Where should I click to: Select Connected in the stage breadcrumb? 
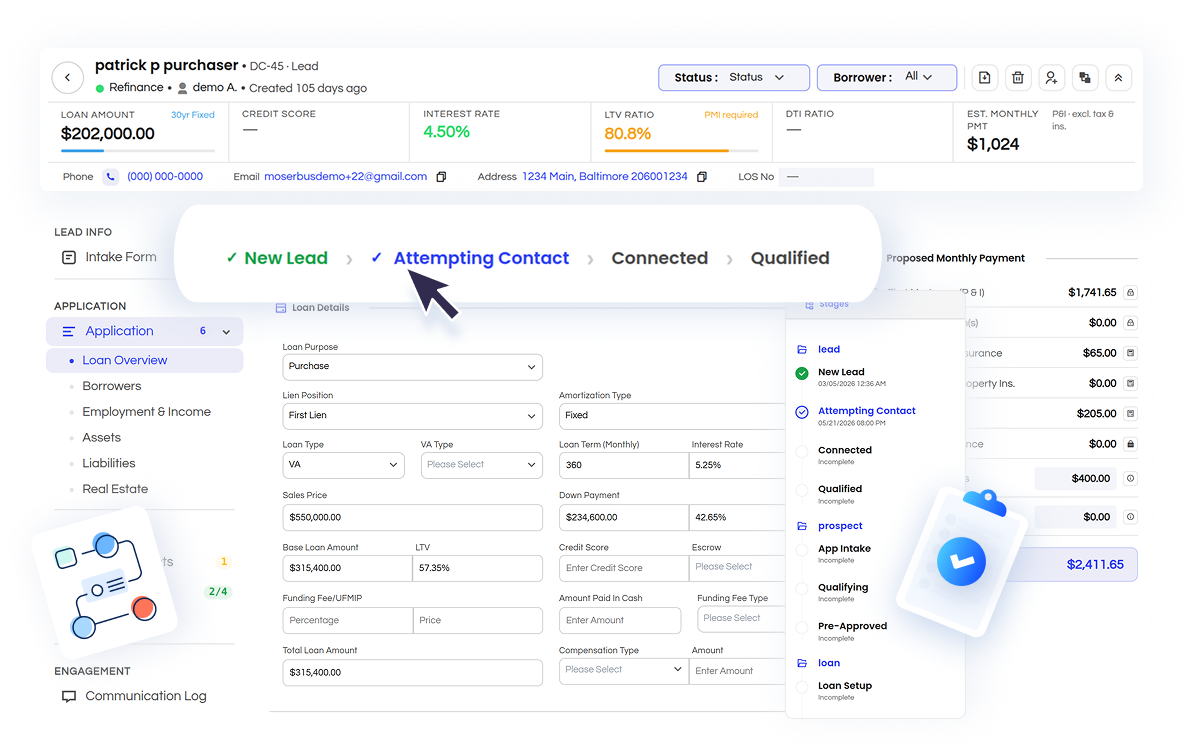click(x=659, y=258)
